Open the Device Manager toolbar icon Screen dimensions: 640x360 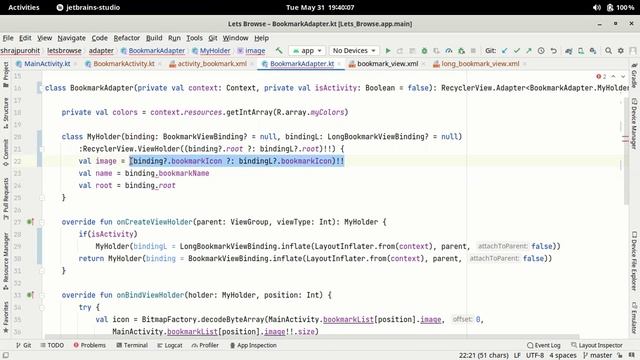click(580, 51)
